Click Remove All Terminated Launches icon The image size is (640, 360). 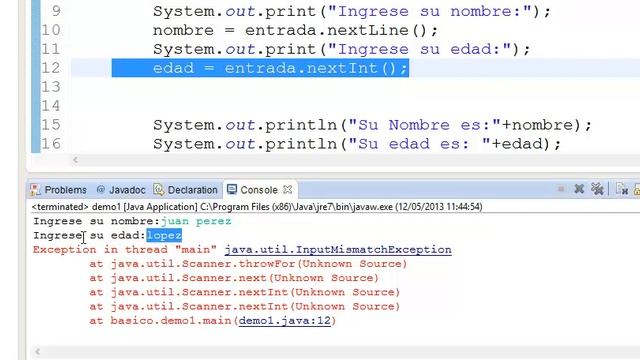coord(597,189)
